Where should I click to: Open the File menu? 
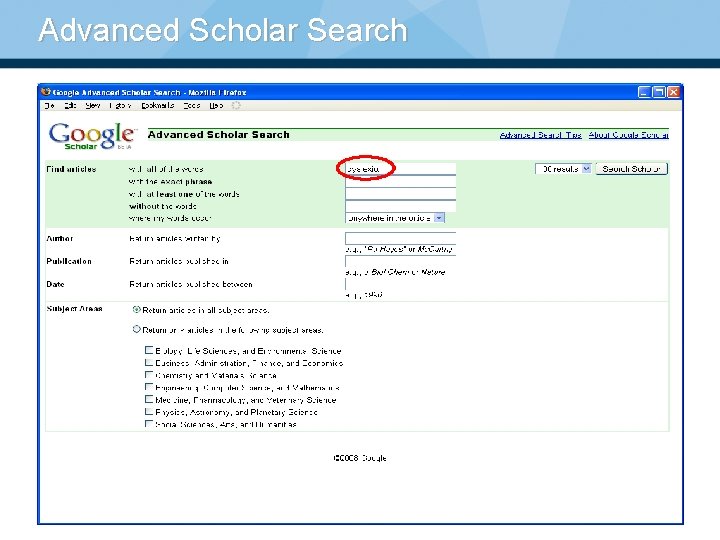(50, 106)
